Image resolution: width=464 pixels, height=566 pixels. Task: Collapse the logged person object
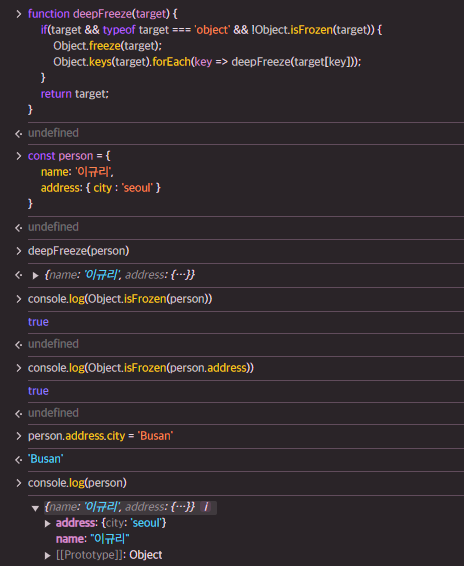35,508
